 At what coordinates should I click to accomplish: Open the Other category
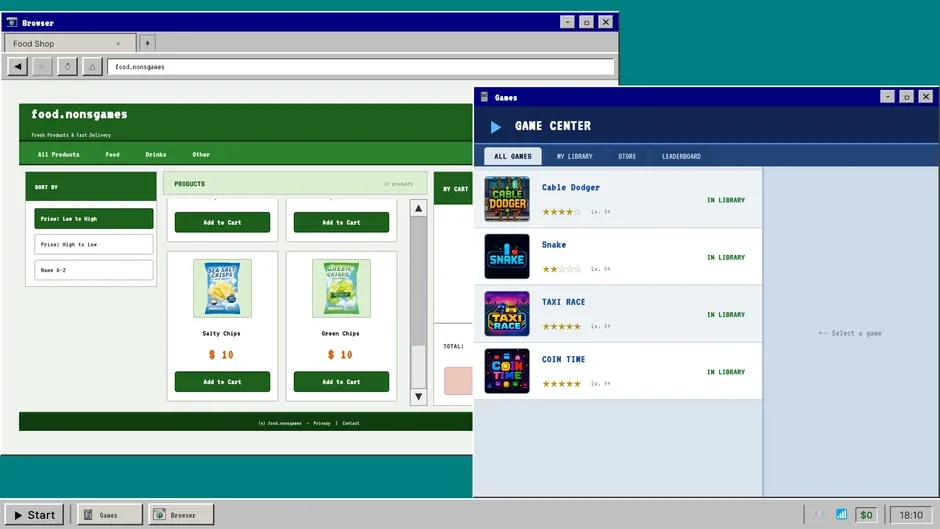coord(201,155)
